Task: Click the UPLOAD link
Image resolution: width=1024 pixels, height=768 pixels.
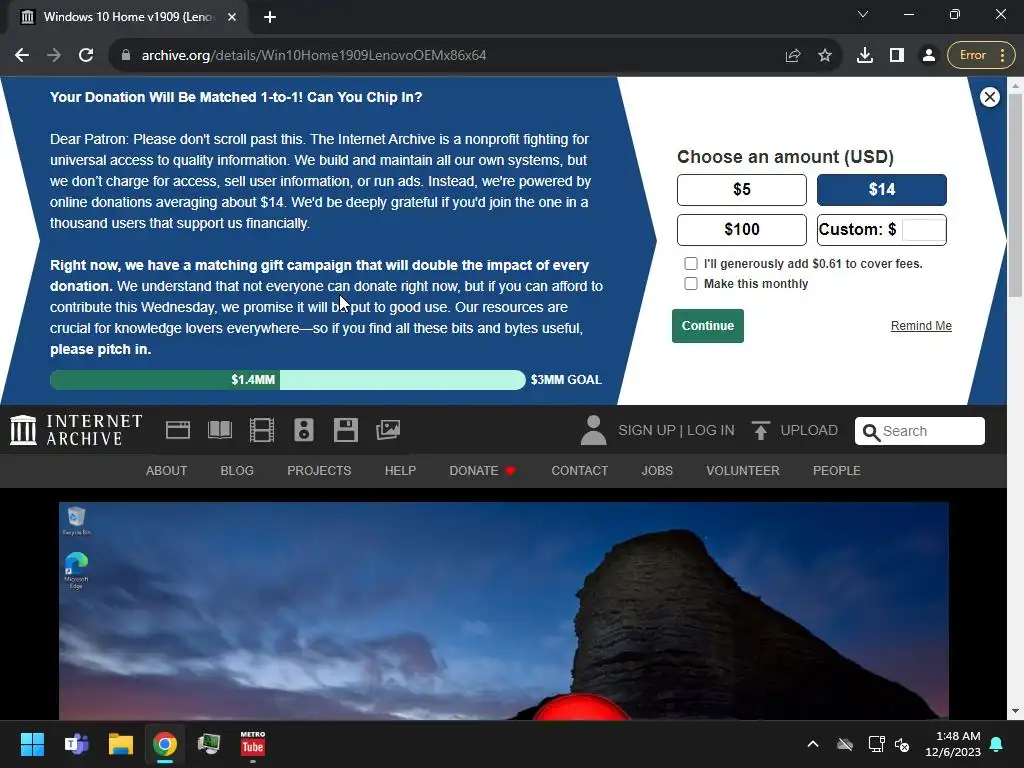Action: 795,431
